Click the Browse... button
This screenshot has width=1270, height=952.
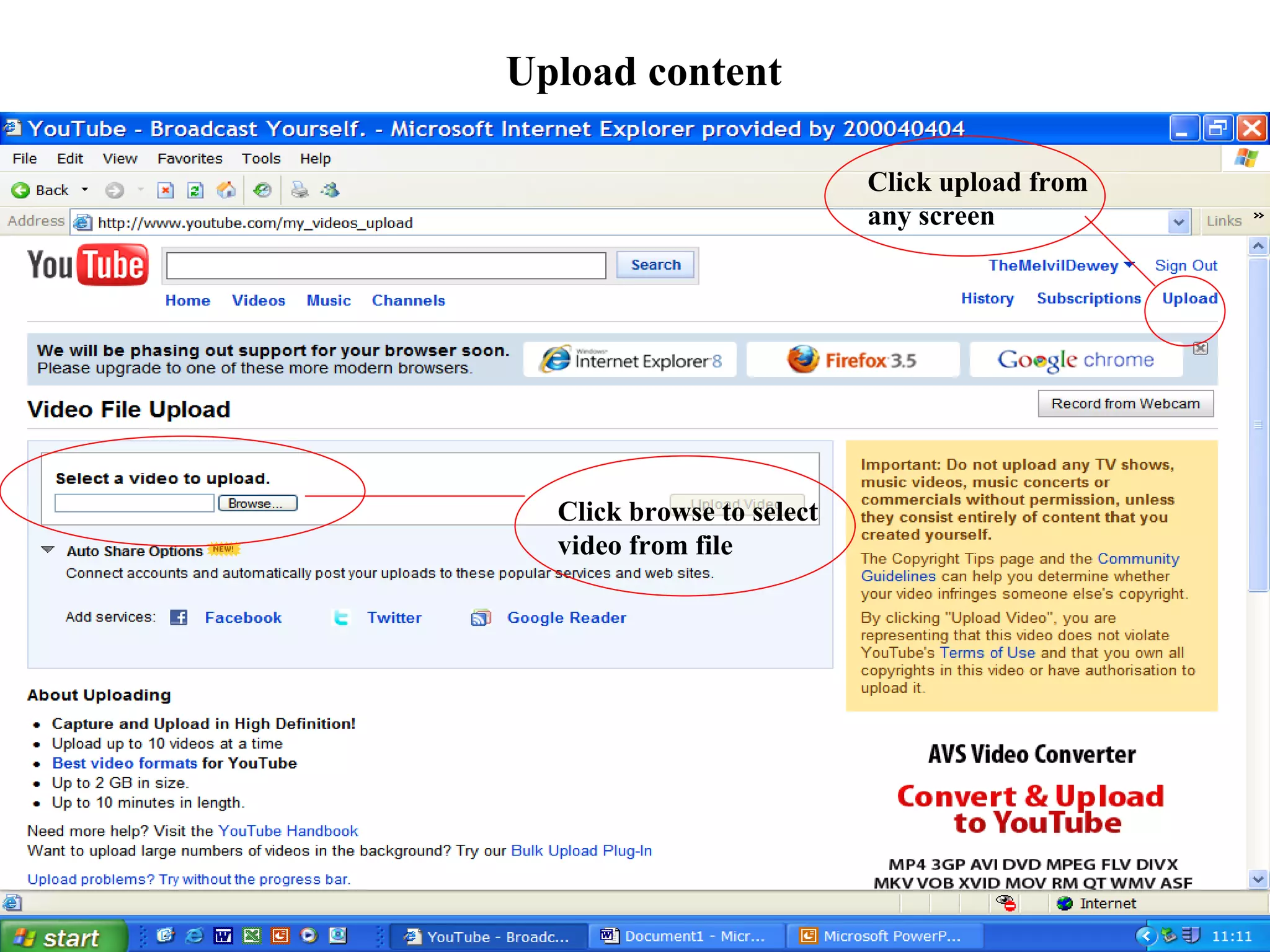click(x=257, y=503)
